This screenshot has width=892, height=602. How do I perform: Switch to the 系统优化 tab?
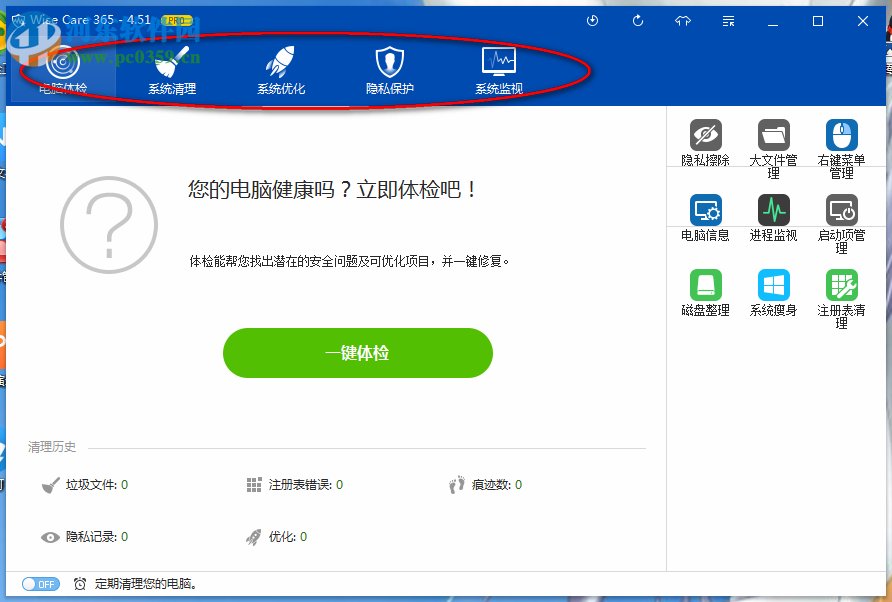point(281,67)
